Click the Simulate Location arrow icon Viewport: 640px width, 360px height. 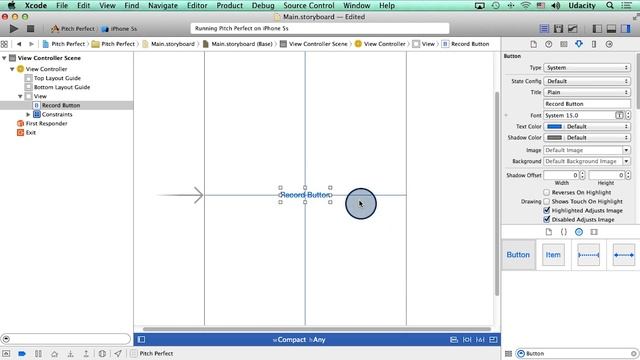(118, 353)
